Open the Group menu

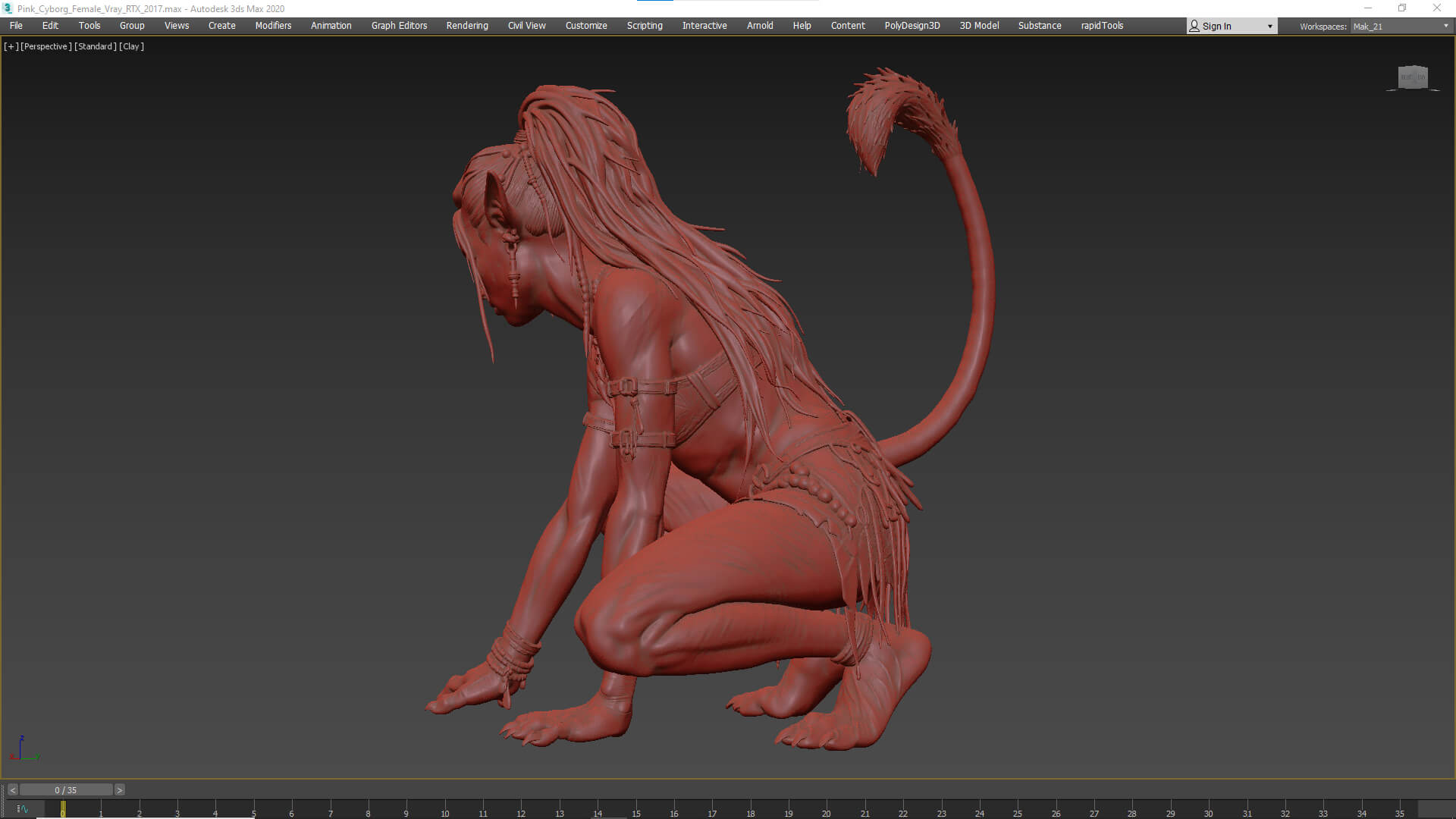(x=132, y=26)
